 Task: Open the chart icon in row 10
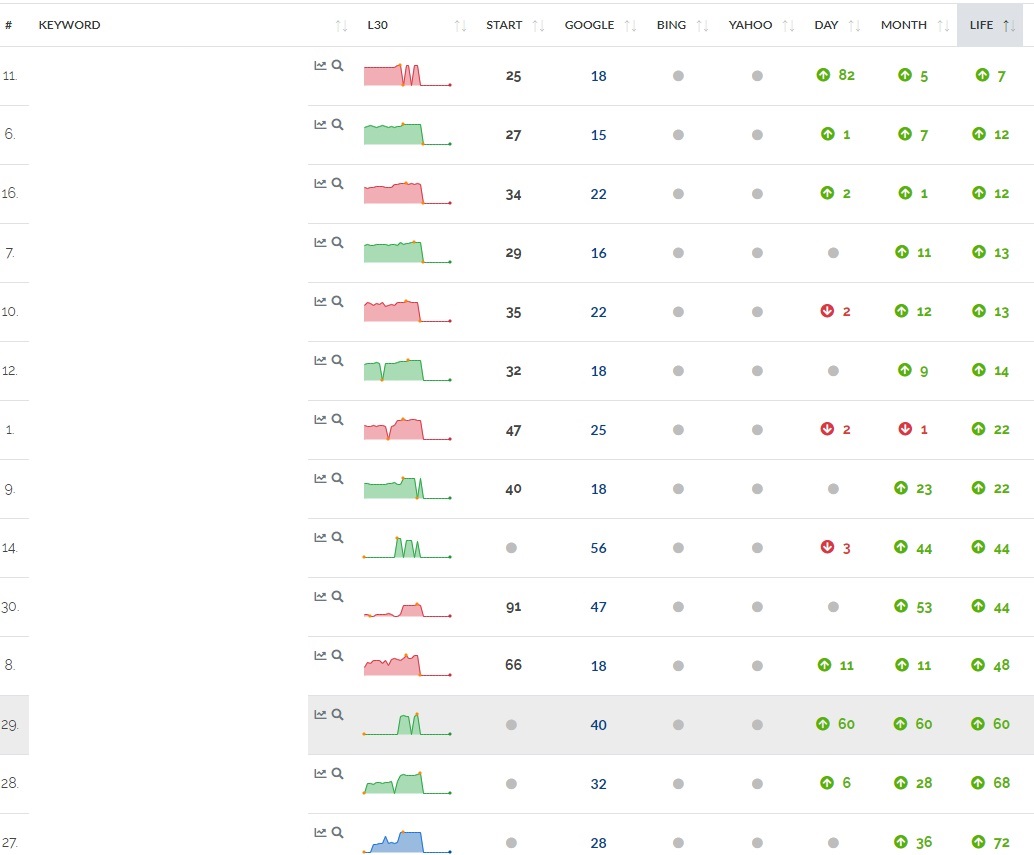320,301
